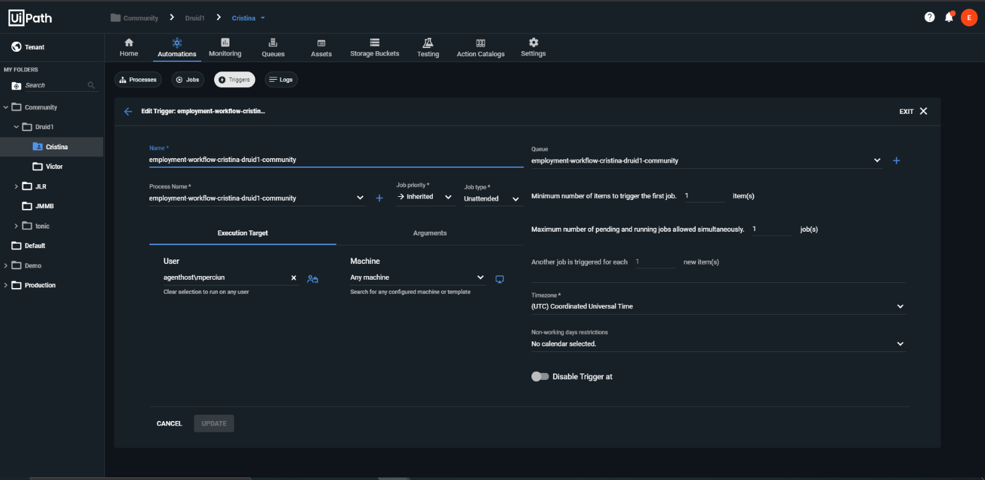Open the Logs pill
The height and width of the screenshot is (480, 985).
tap(281, 80)
